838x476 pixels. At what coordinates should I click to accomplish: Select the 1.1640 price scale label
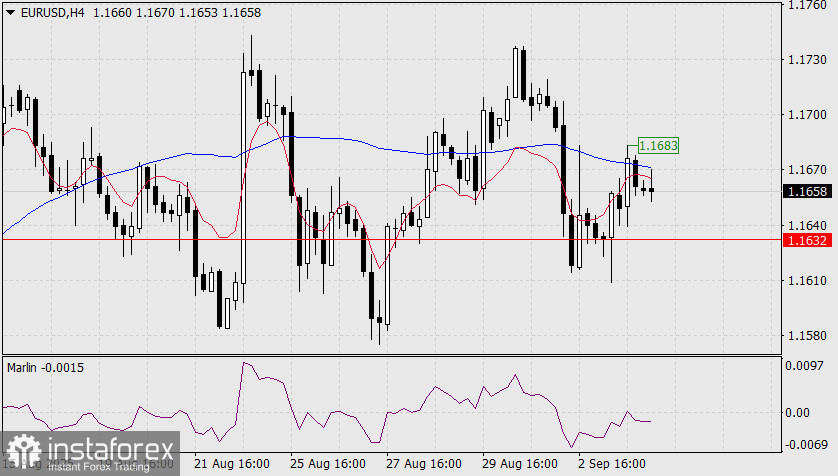[807, 225]
